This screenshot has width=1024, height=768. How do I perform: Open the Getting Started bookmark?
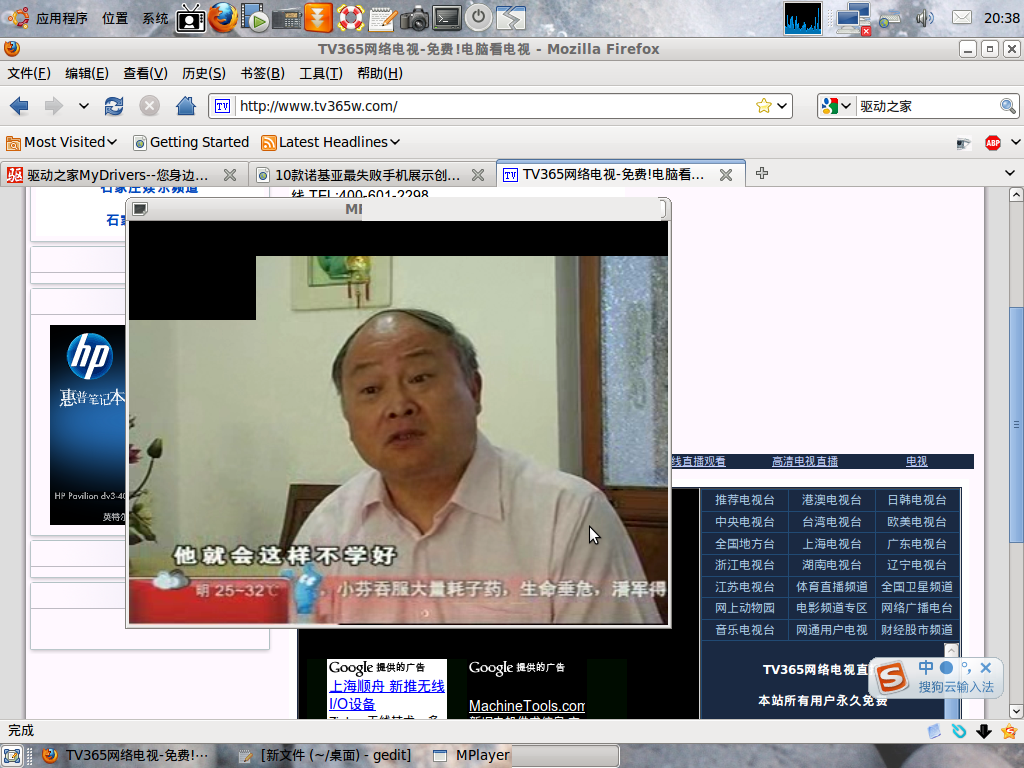[191, 142]
